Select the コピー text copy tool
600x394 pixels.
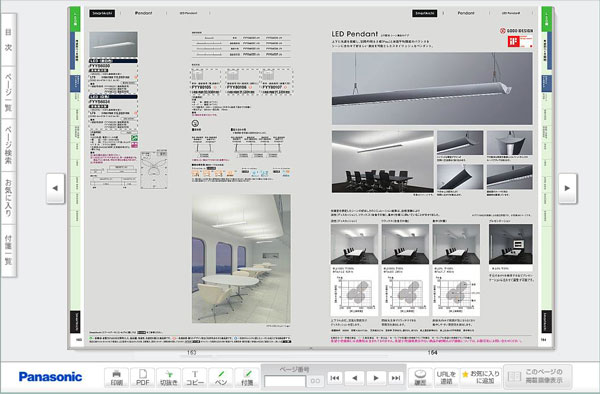tap(195, 378)
